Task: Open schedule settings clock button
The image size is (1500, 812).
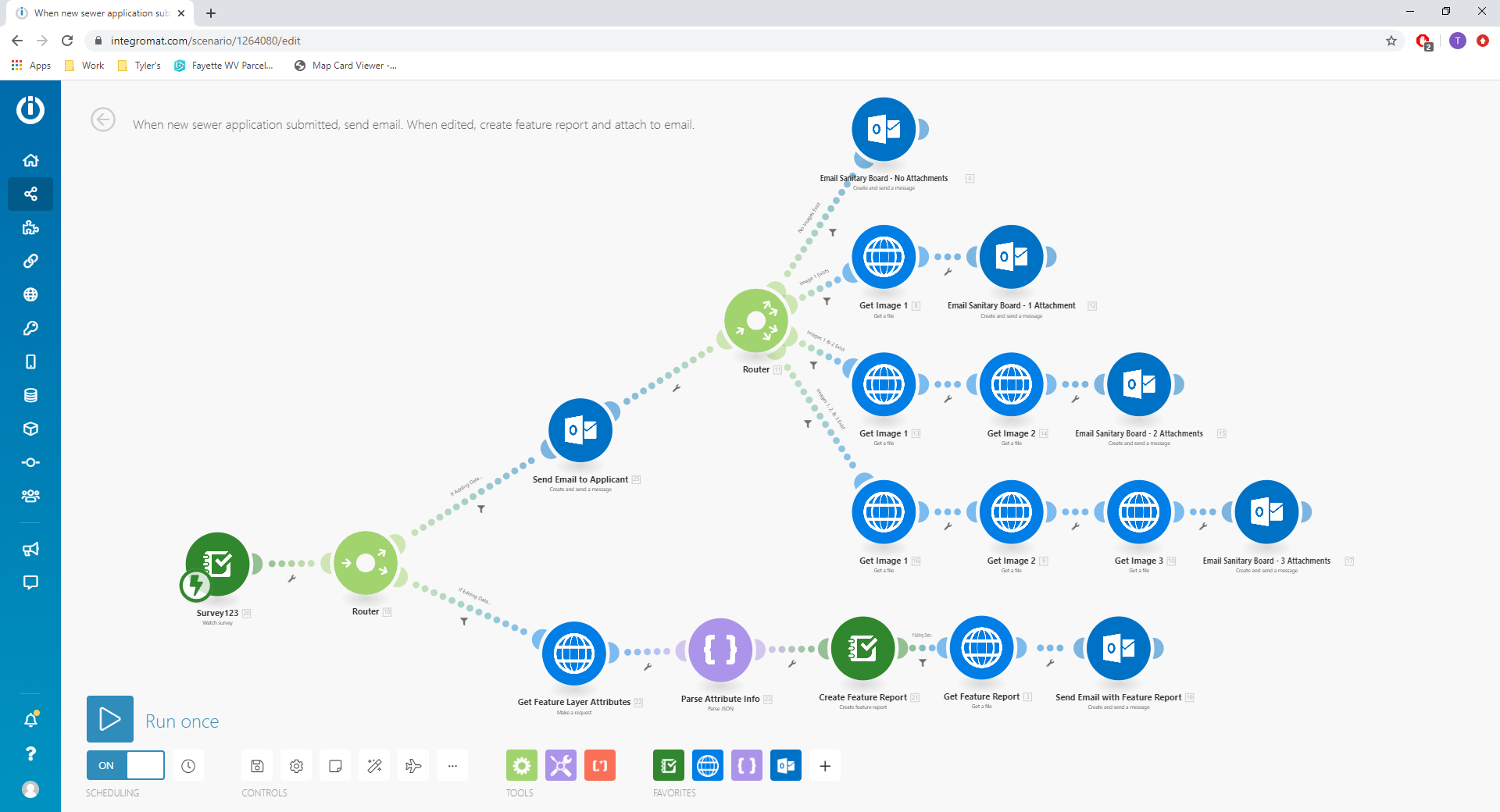Action: click(188, 766)
